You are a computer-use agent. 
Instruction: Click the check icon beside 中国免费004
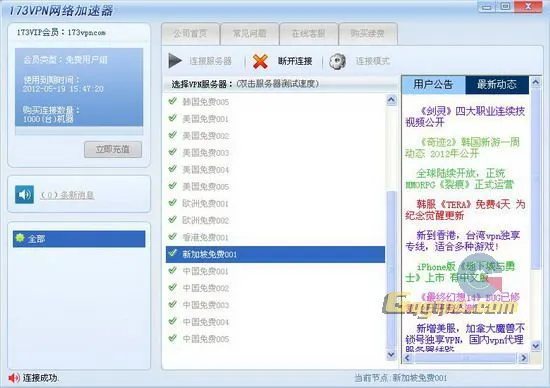click(x=172, y=321)
